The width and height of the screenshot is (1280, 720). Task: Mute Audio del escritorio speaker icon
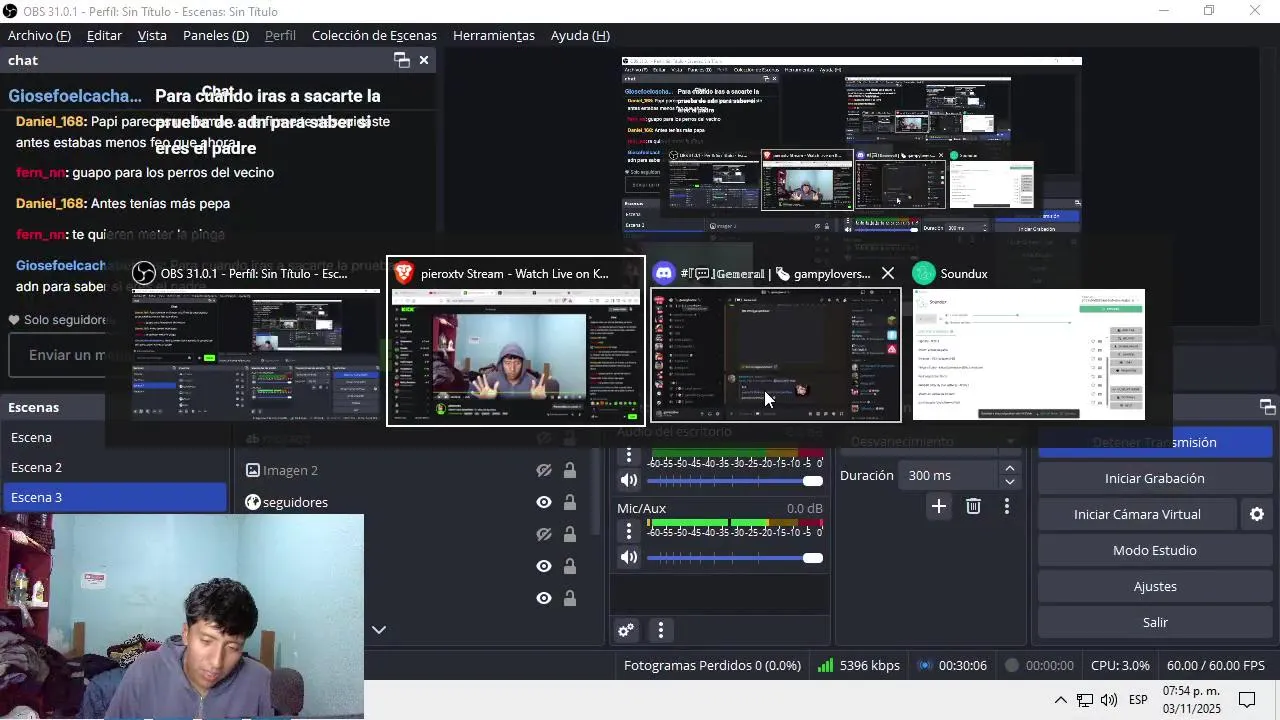click(x=629, y=481)
